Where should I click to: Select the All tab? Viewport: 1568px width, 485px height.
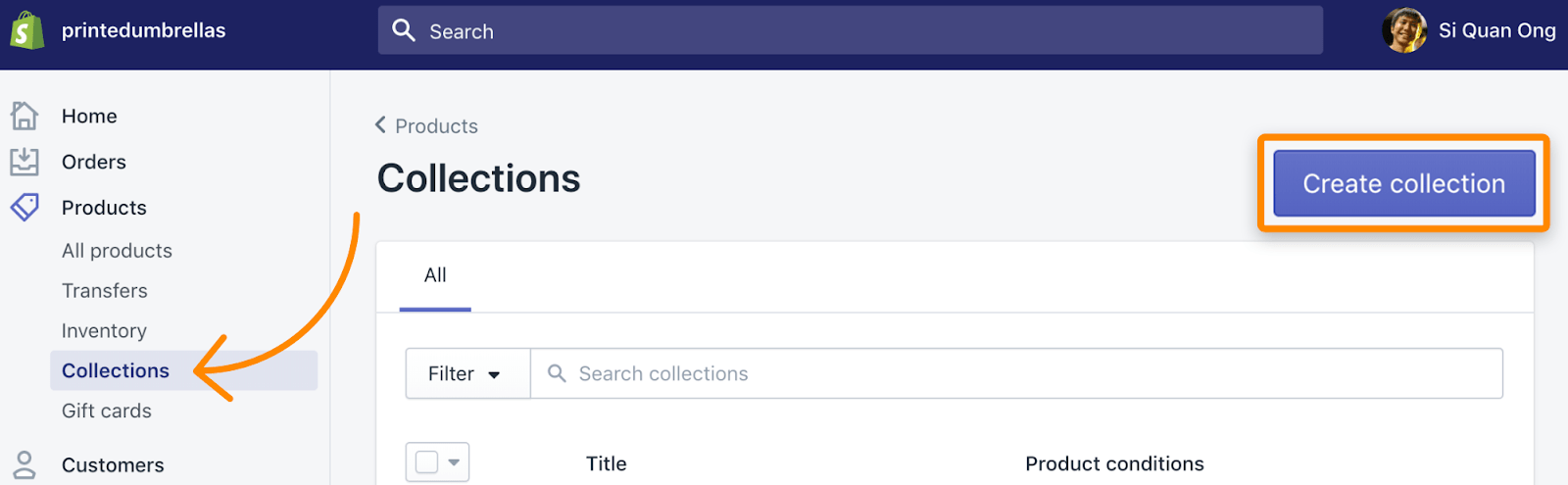pos(435,276)
